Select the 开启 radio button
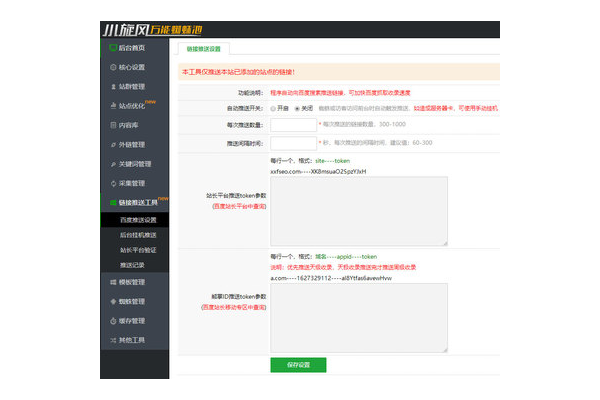The image size is (600, 400). tap(273, 108)
